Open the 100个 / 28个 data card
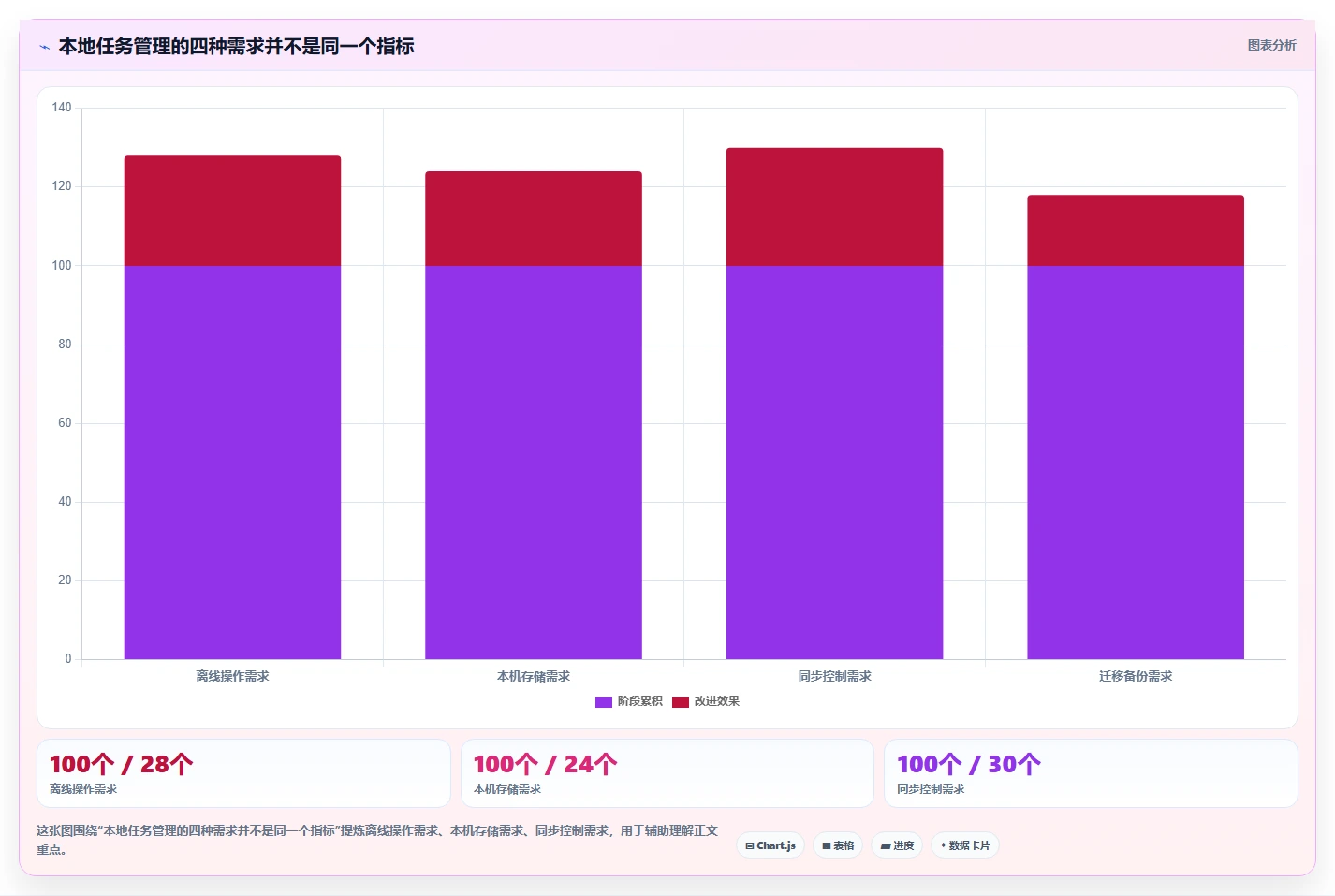Viewport: 1335px width, 896px height. (x=243, y=773)
